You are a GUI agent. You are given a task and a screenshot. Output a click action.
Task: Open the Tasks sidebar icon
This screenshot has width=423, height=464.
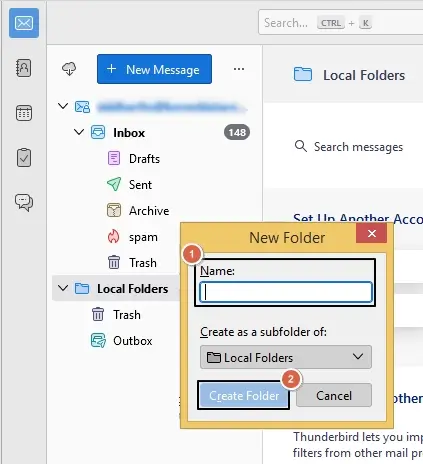[24, 158]
